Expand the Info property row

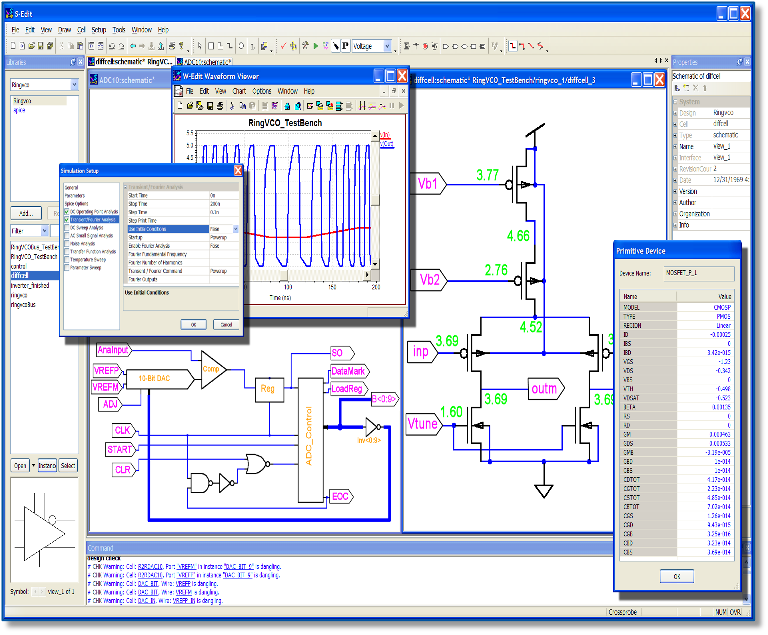(x=676, y=225)
